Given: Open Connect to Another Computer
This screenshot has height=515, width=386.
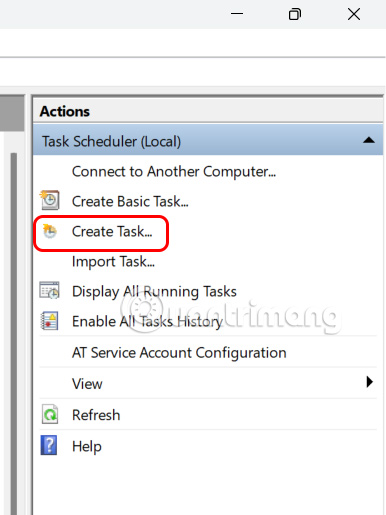Looking at the screenshot, I should pos(174,172).
